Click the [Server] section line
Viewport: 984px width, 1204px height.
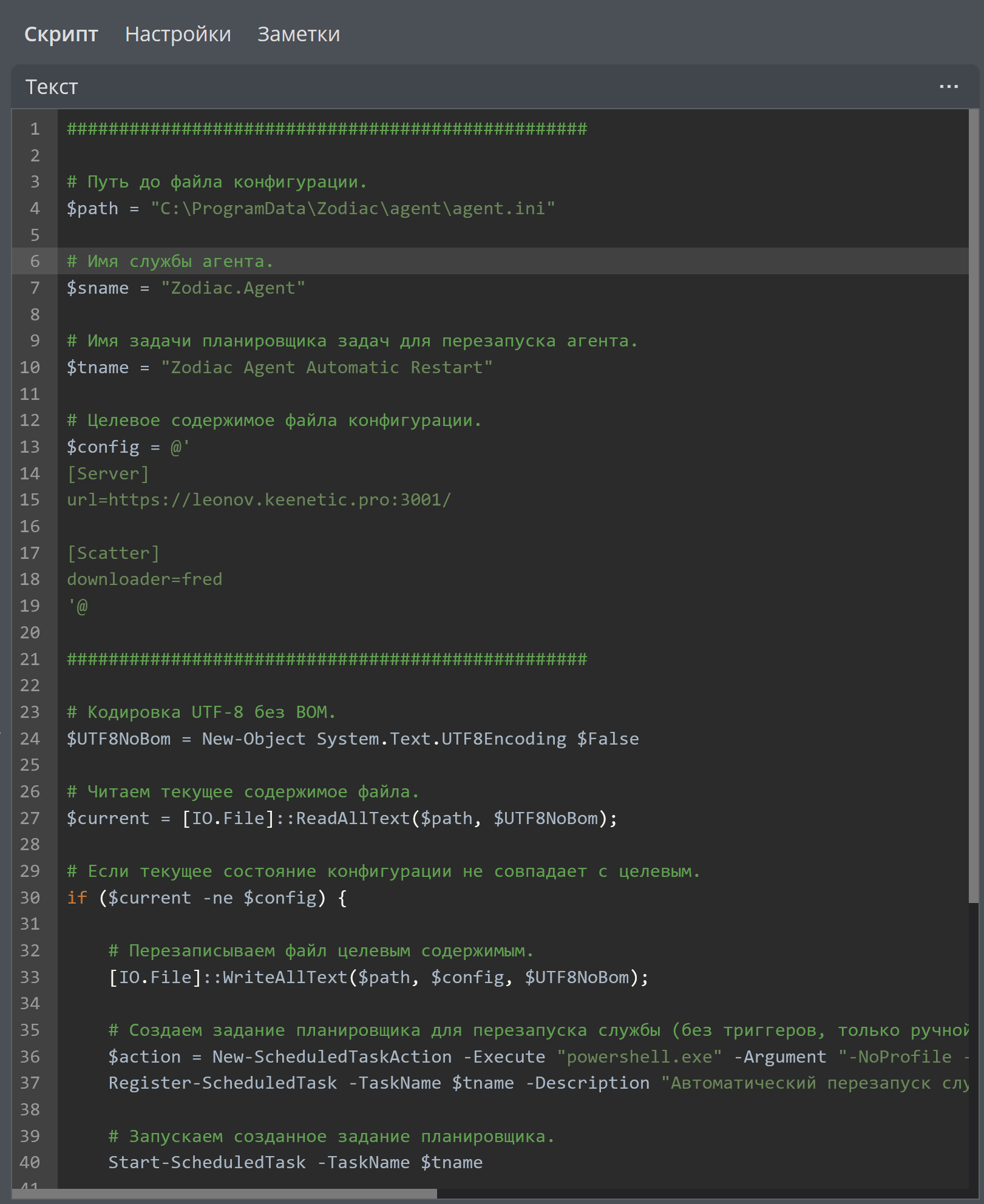tap(108, 474)
